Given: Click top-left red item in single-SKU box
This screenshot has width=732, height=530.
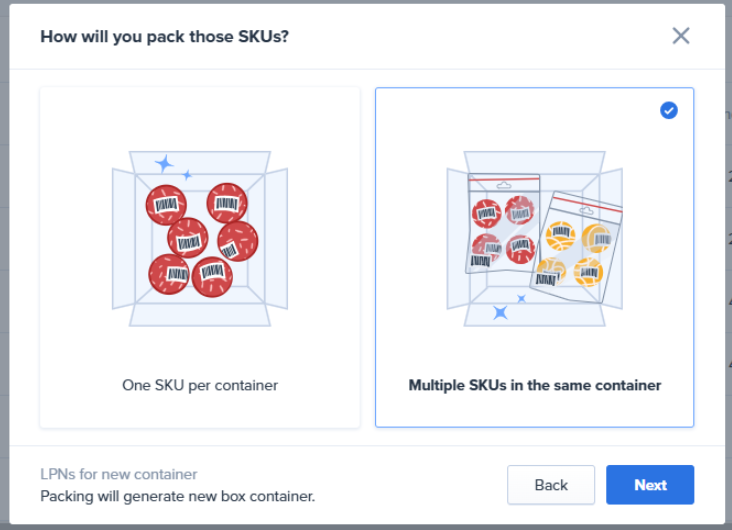Looking at the screenshot, I should coord(166,205).
